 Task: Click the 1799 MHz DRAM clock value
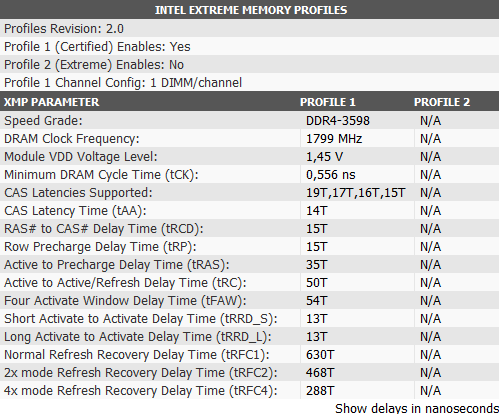pos(334,139)
